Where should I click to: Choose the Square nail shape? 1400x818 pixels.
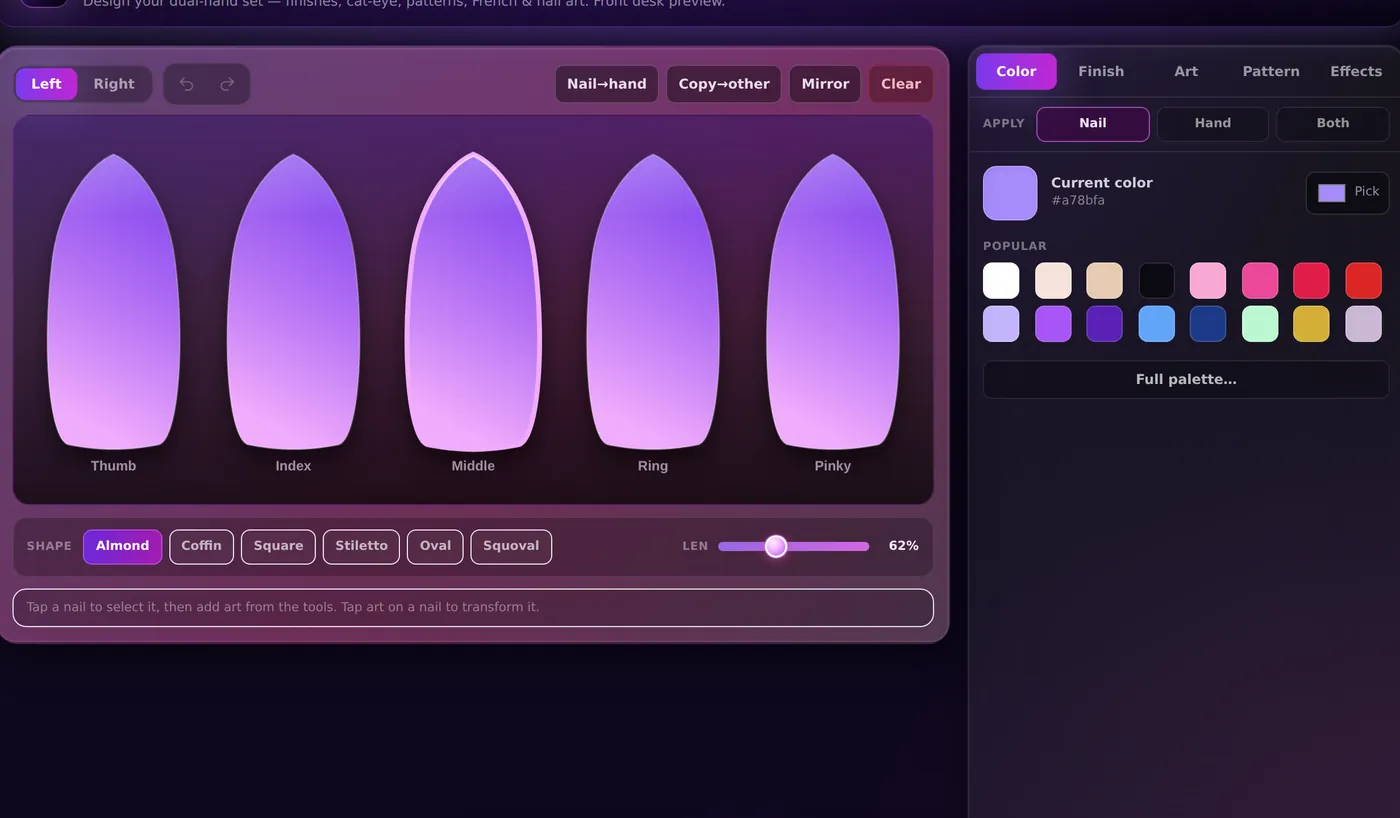point(278,547)
